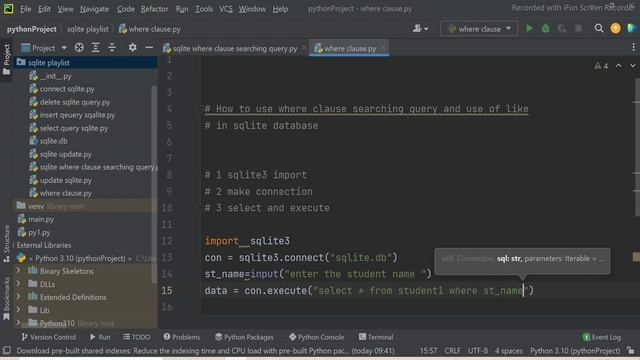The height and width of the screenshot is (360, 640).
Task: Expand the Python310 library root node
Action: coord(18,323)
